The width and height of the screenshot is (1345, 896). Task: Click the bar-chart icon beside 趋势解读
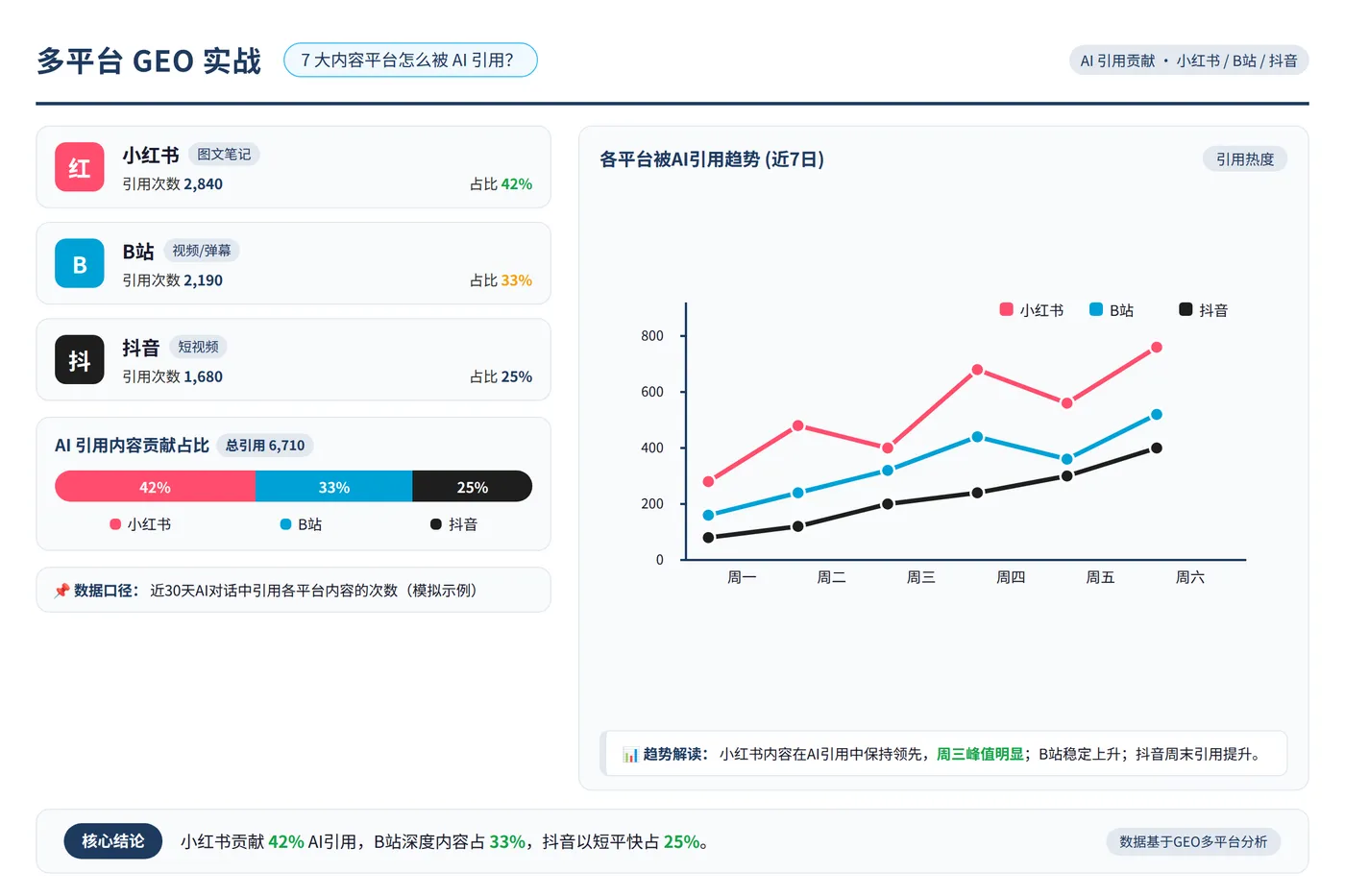(630, 755)
